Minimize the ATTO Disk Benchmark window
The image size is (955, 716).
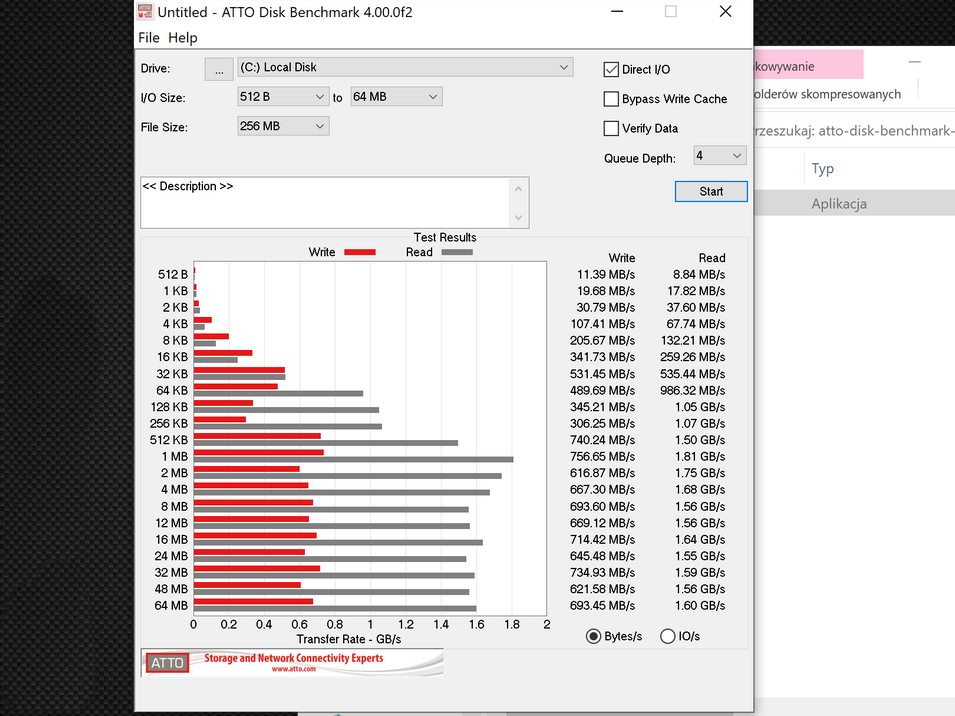[x=617, y=12]
